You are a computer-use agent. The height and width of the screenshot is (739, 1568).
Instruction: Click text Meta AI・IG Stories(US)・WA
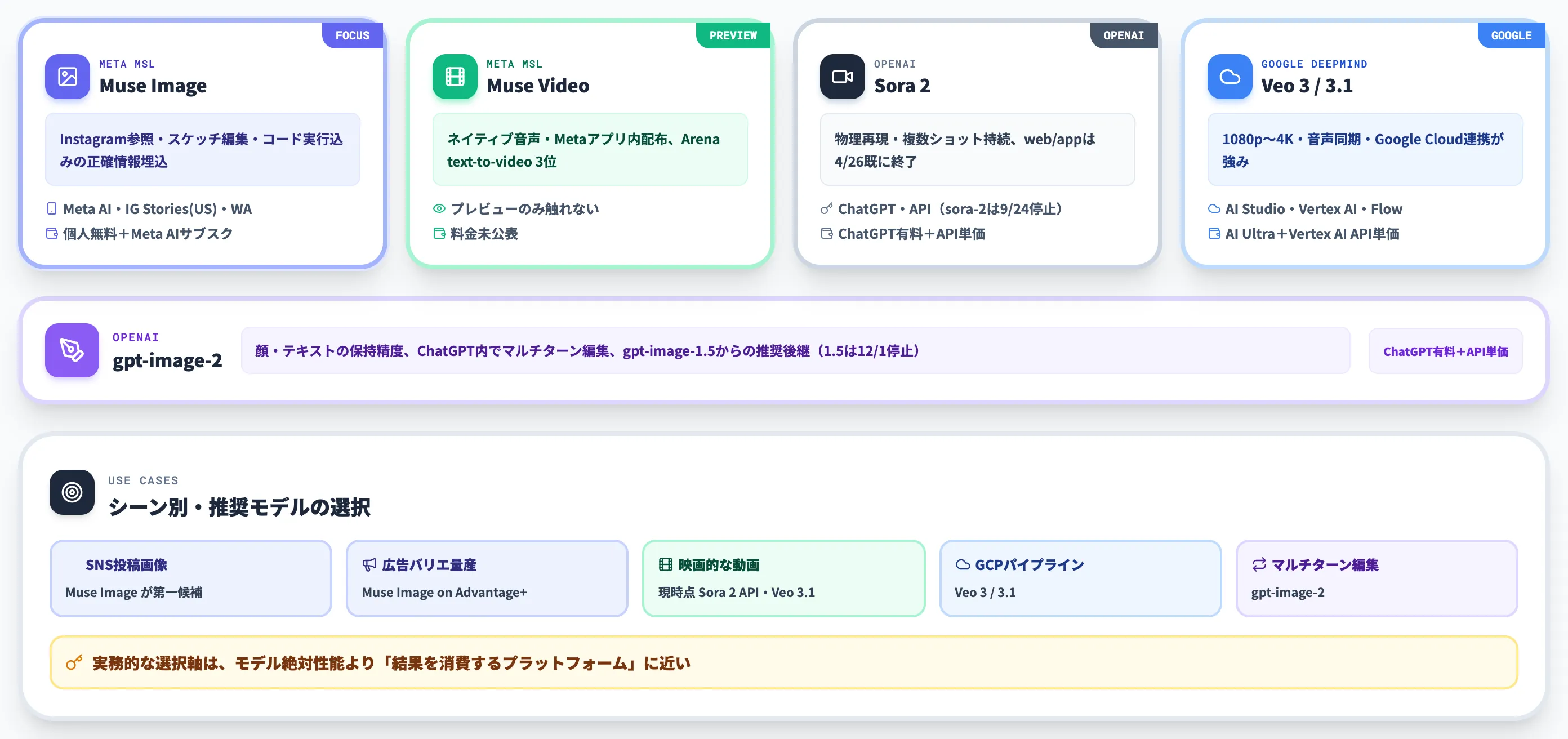[x=158, y=209]
